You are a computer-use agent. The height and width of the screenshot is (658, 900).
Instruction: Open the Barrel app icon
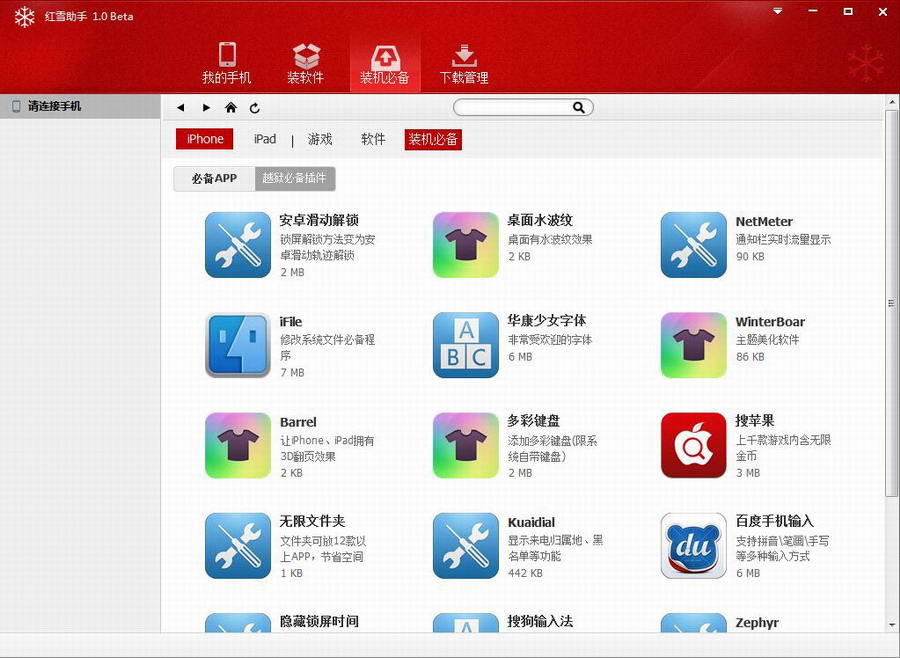pos(238,446)
